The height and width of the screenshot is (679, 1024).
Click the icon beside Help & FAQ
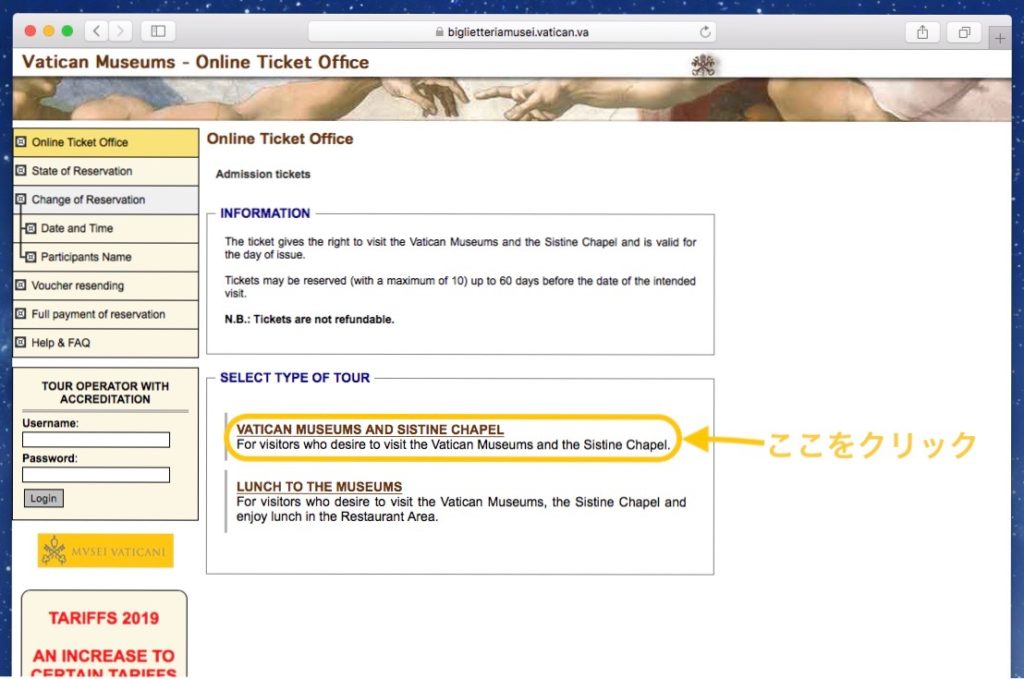tap(21, 342)
